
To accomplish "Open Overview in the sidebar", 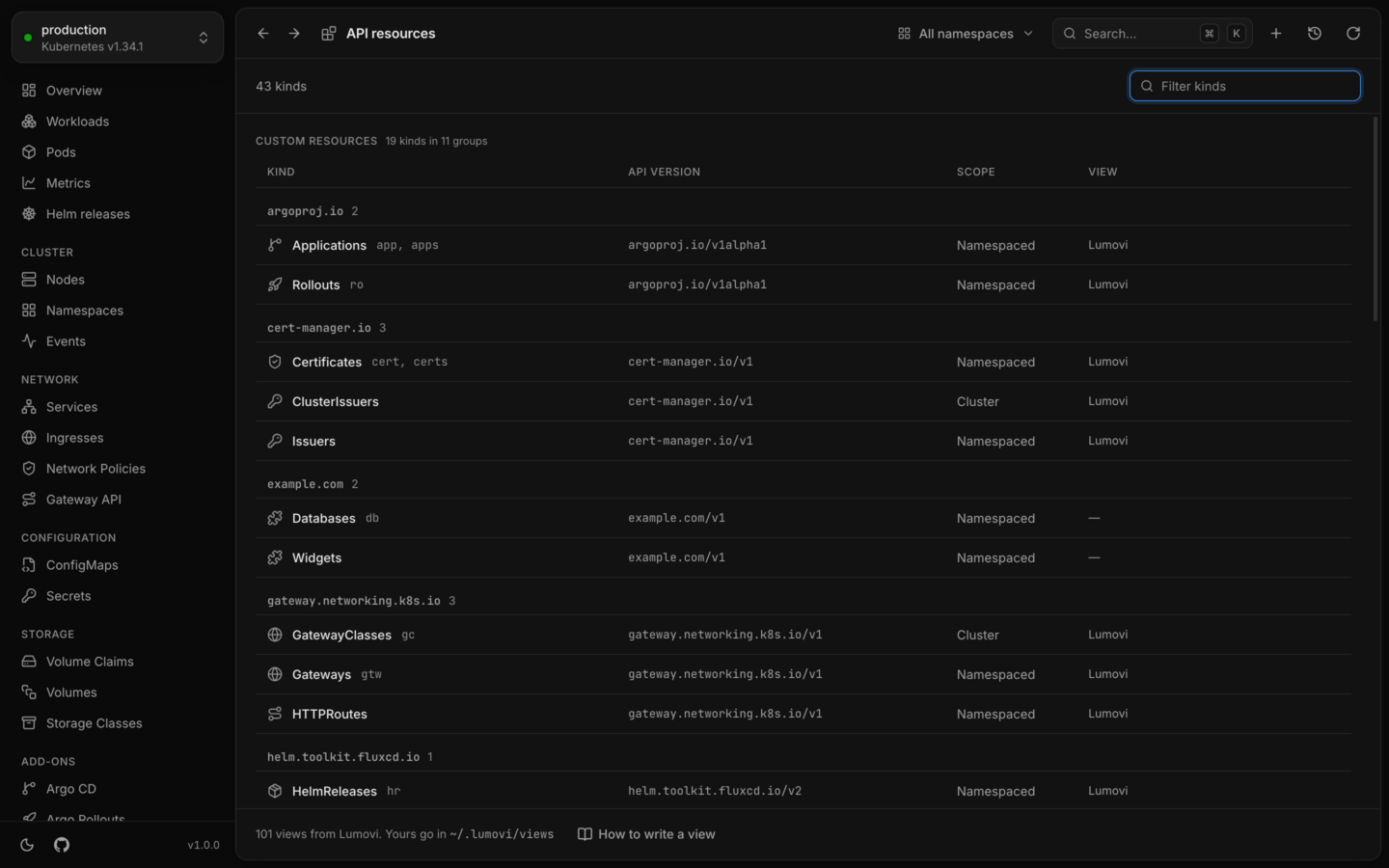I will 118,91.
